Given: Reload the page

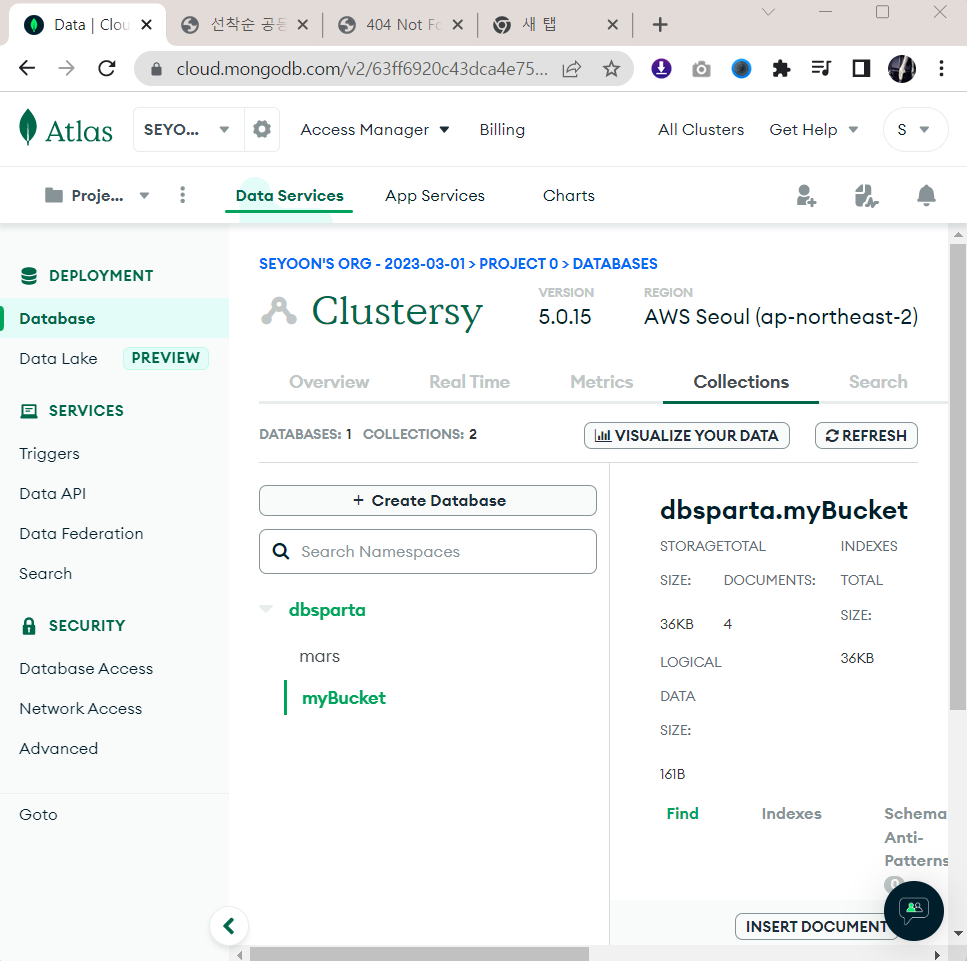Looking at the screenshot, I should (107, 68).
